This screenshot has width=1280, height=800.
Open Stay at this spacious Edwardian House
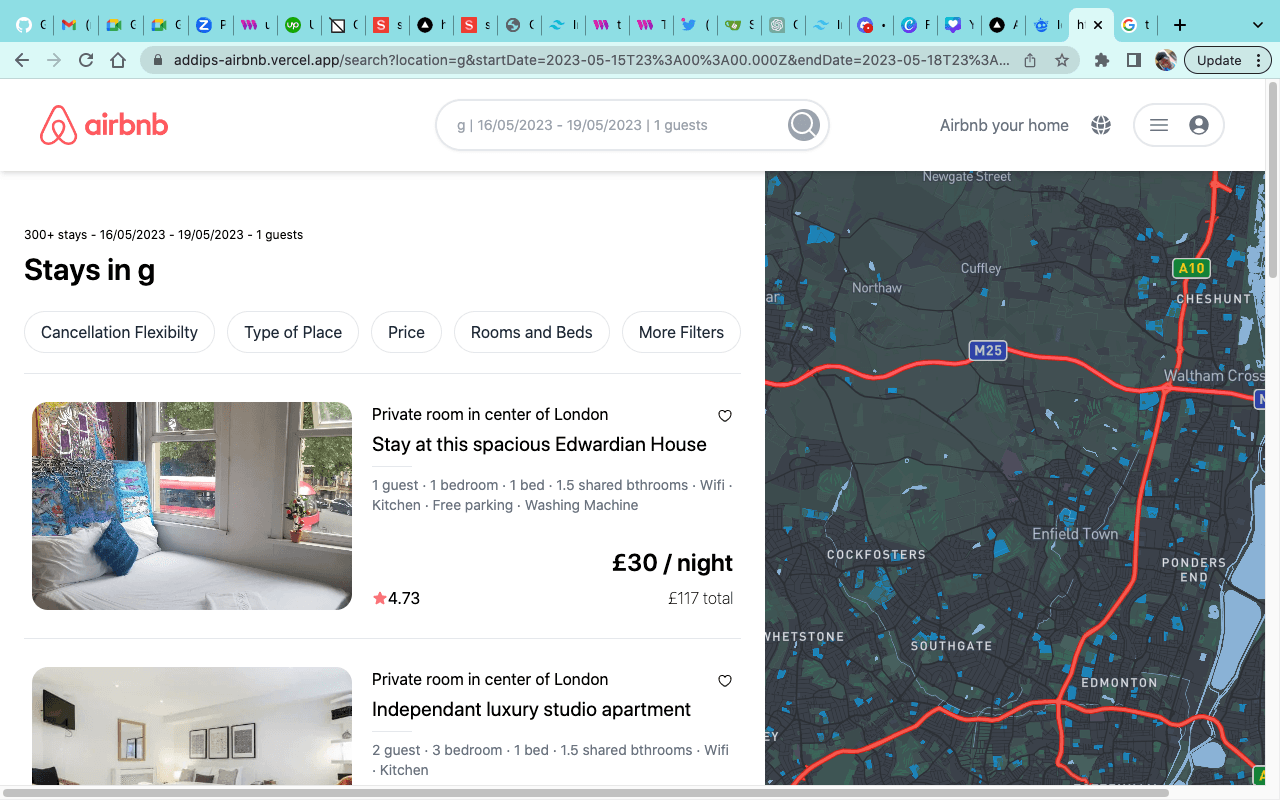tap(539, 444)
